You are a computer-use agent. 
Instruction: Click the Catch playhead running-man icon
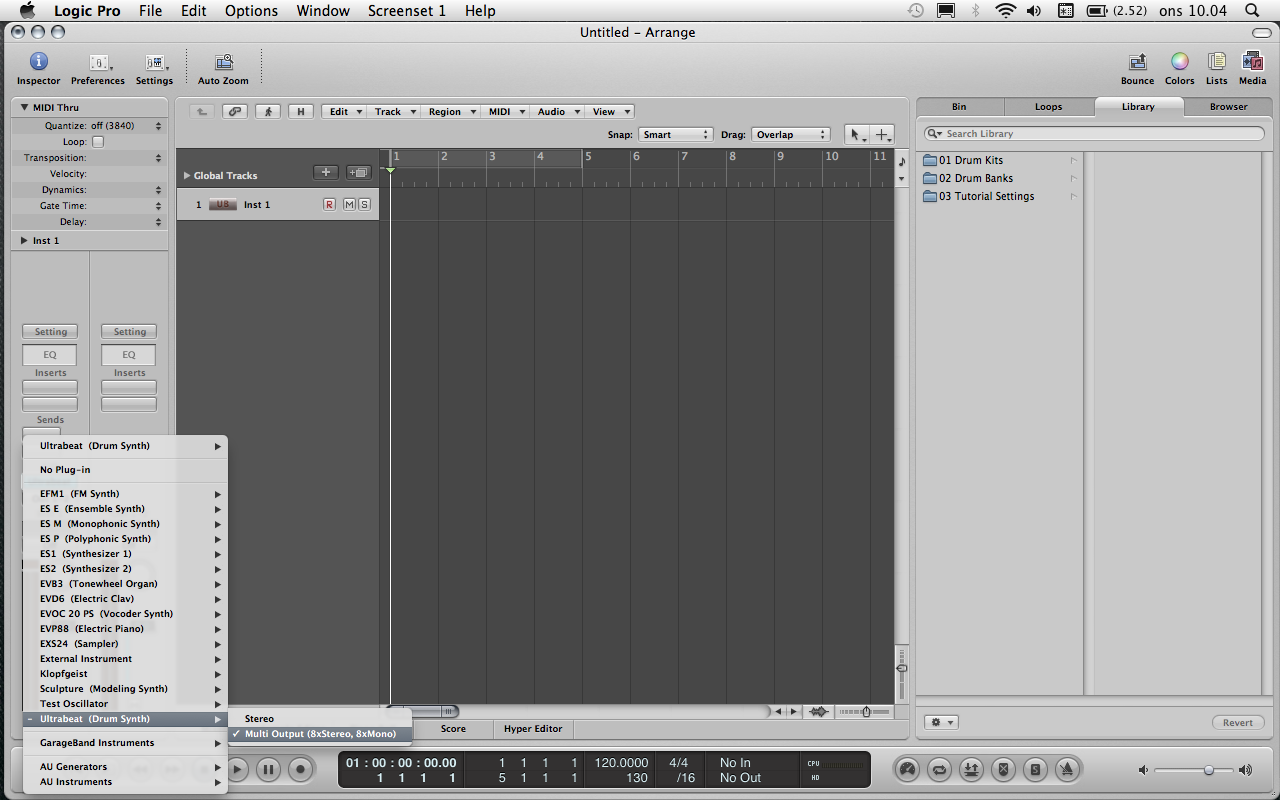267,112
